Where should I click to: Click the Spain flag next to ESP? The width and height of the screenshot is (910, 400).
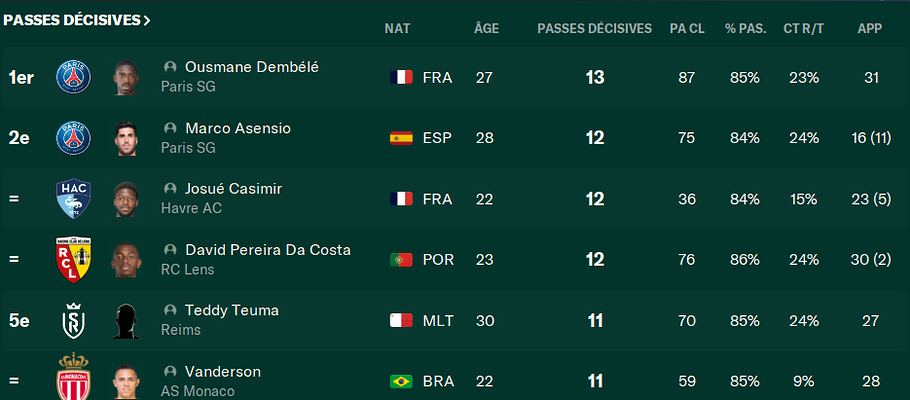(x=401, y=138)
